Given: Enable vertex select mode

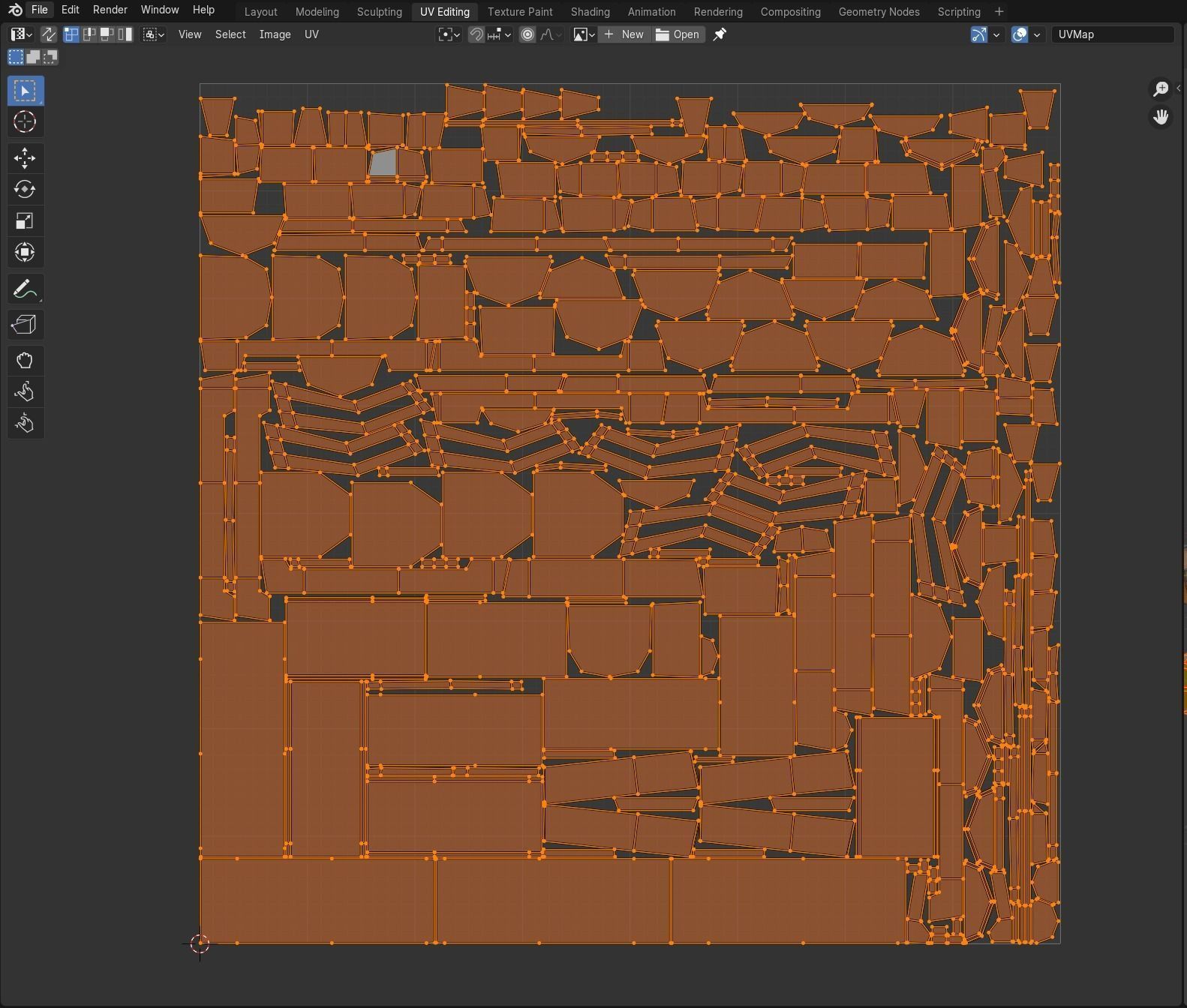Looking at the screenshot, I should [72, 34].
